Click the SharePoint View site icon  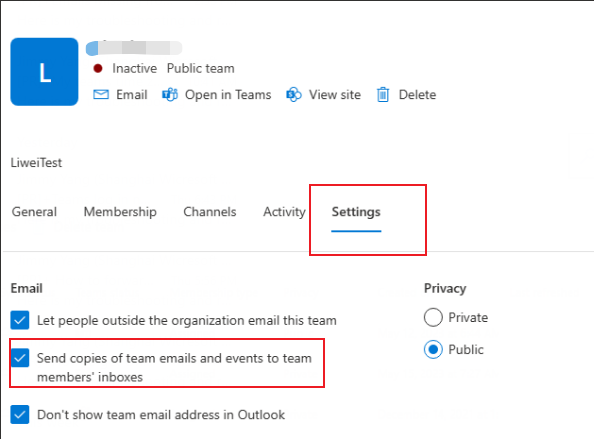pyautogui.click(x=294, y=94)
